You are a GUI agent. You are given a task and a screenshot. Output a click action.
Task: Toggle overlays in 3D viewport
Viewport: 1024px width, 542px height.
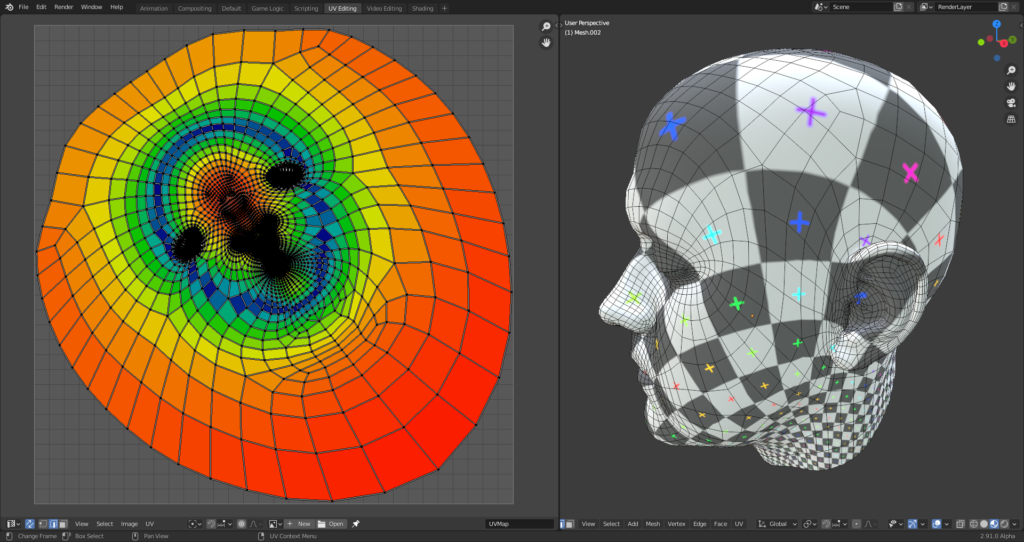(936, 524)
